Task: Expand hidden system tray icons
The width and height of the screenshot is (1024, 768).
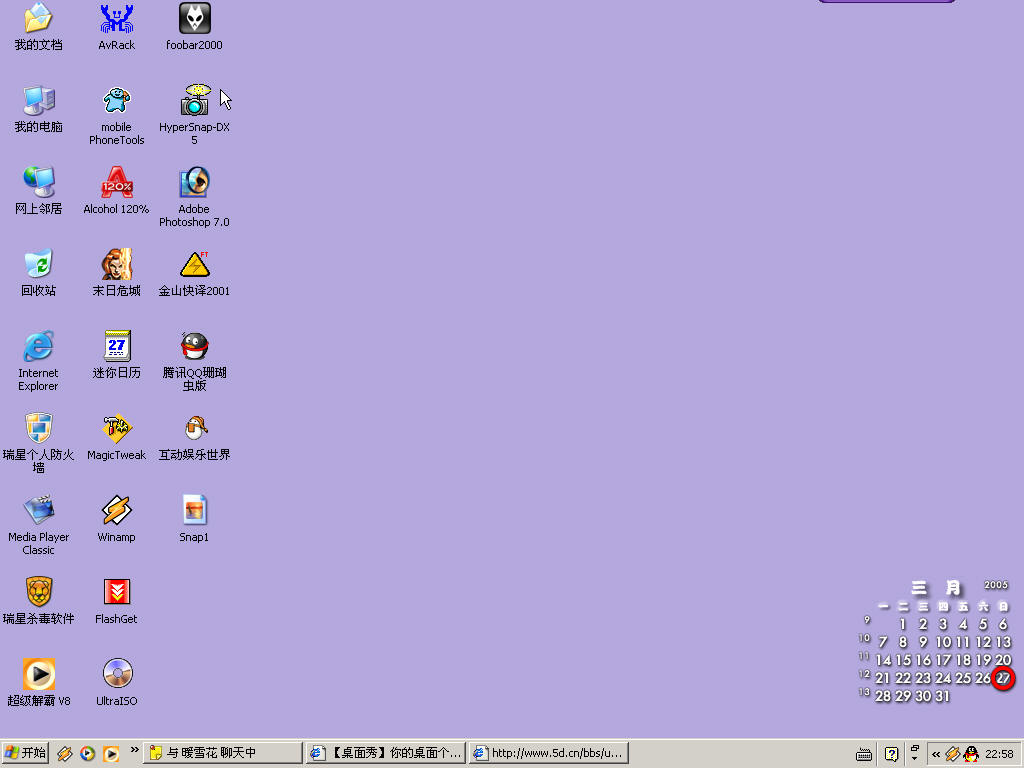Action: click(x=936, y=754)
